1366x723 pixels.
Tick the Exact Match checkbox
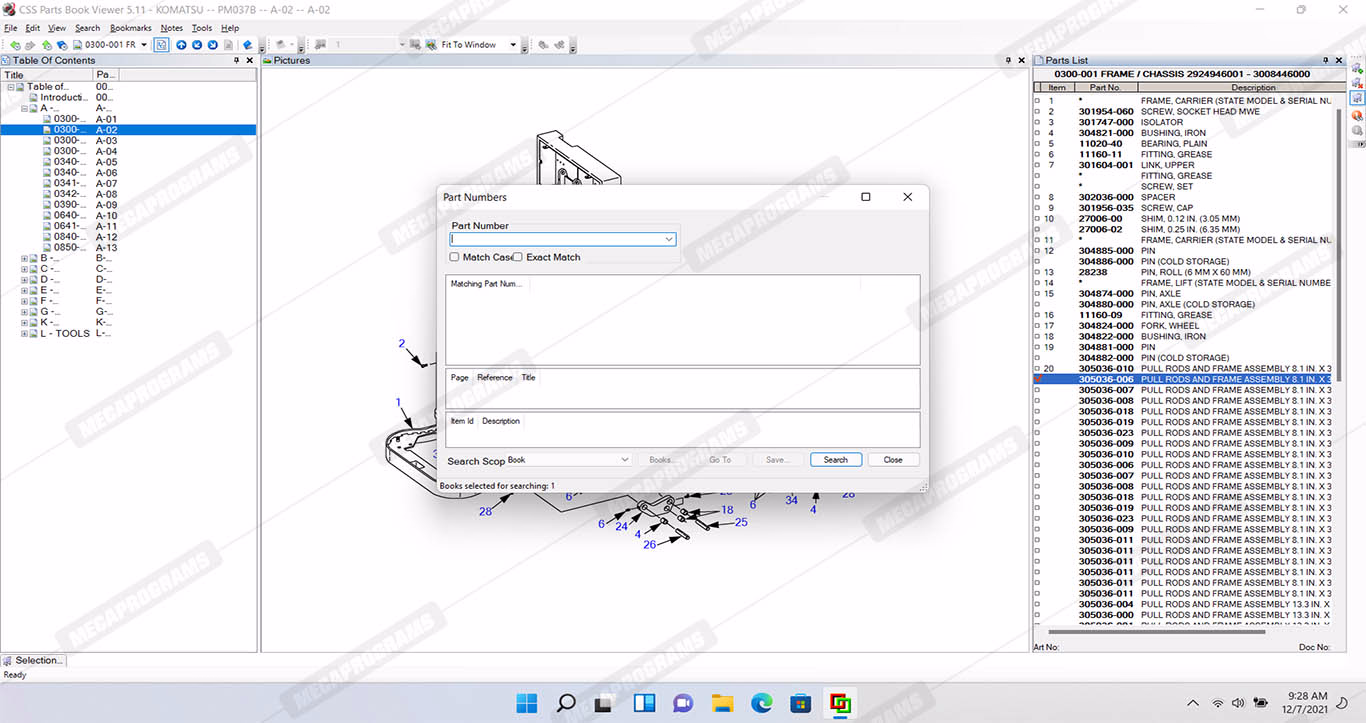click(x=518, y=257)
